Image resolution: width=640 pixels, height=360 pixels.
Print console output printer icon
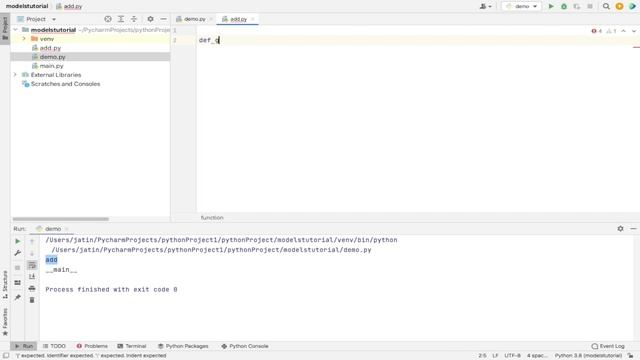click(32, 289)
